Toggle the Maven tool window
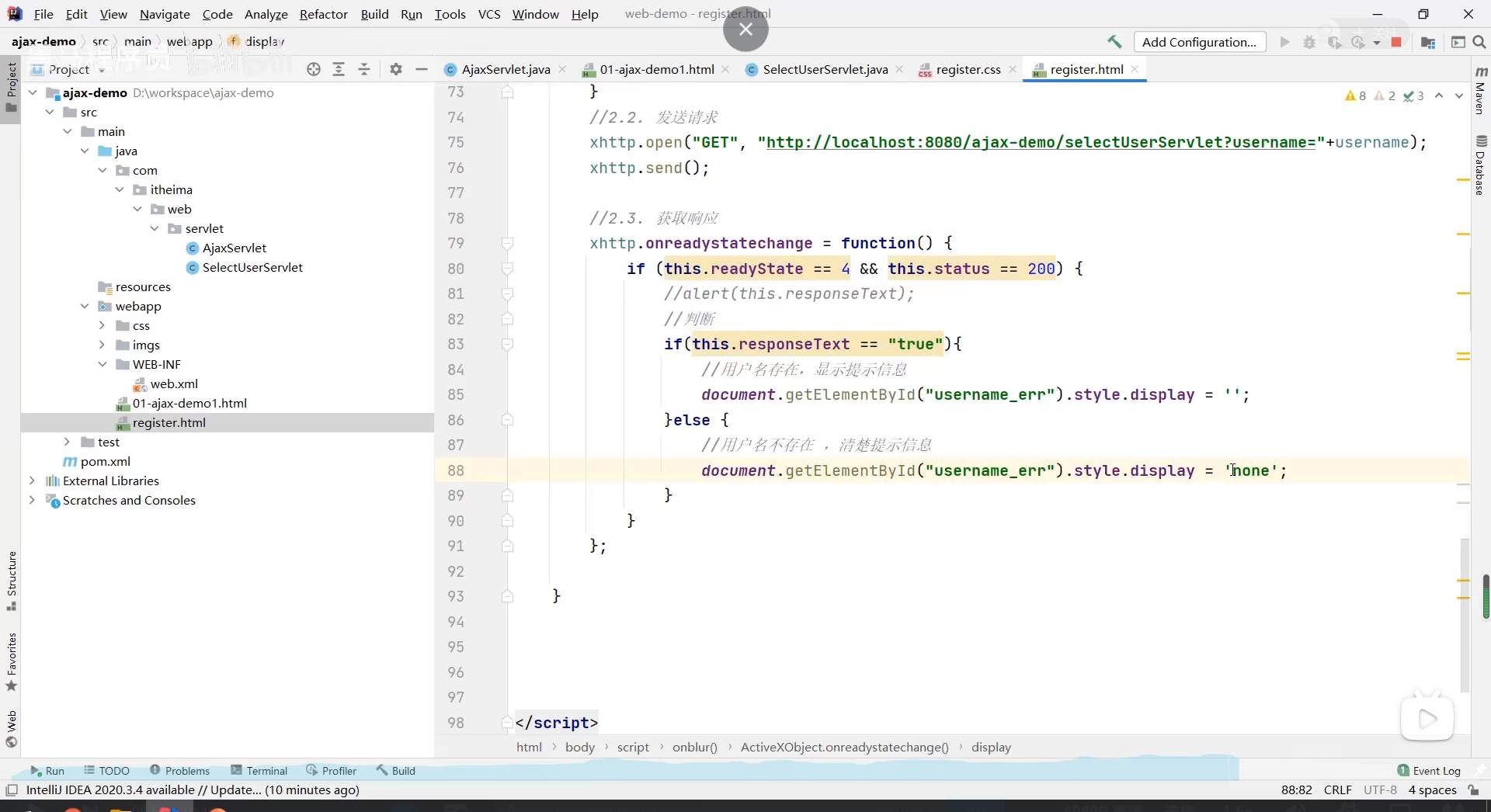The height and width of the screenshot is (812, 1491). [x=1480, y=92]
